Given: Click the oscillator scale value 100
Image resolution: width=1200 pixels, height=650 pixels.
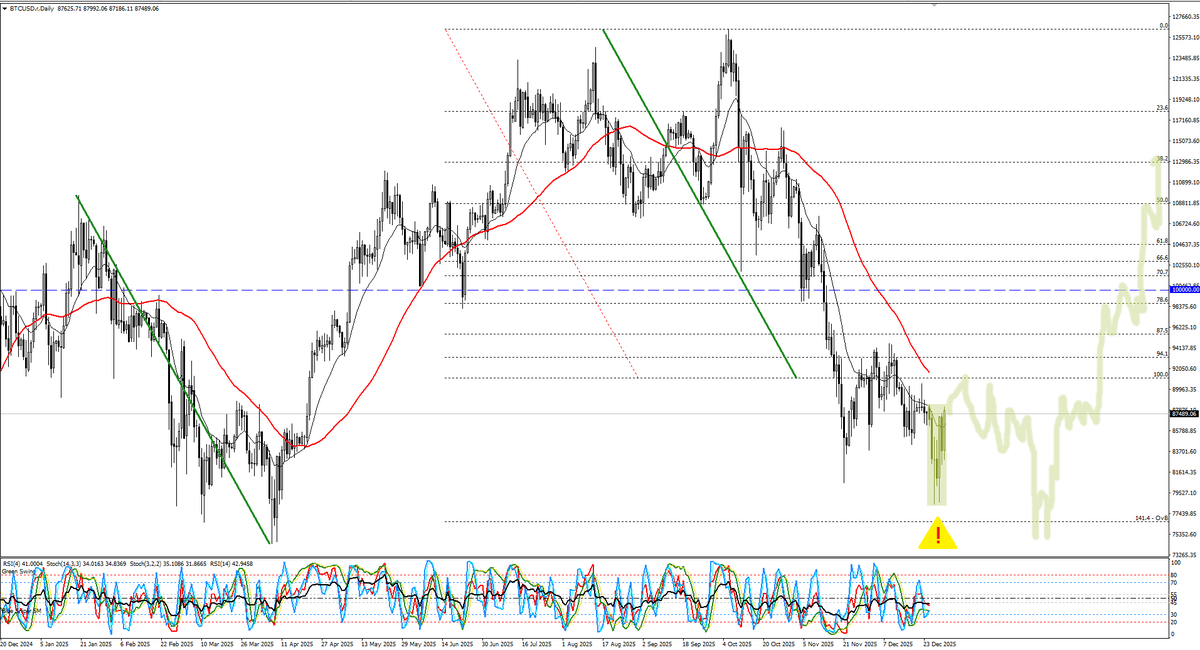Looking at the screenshot, I should (1177, 563).
